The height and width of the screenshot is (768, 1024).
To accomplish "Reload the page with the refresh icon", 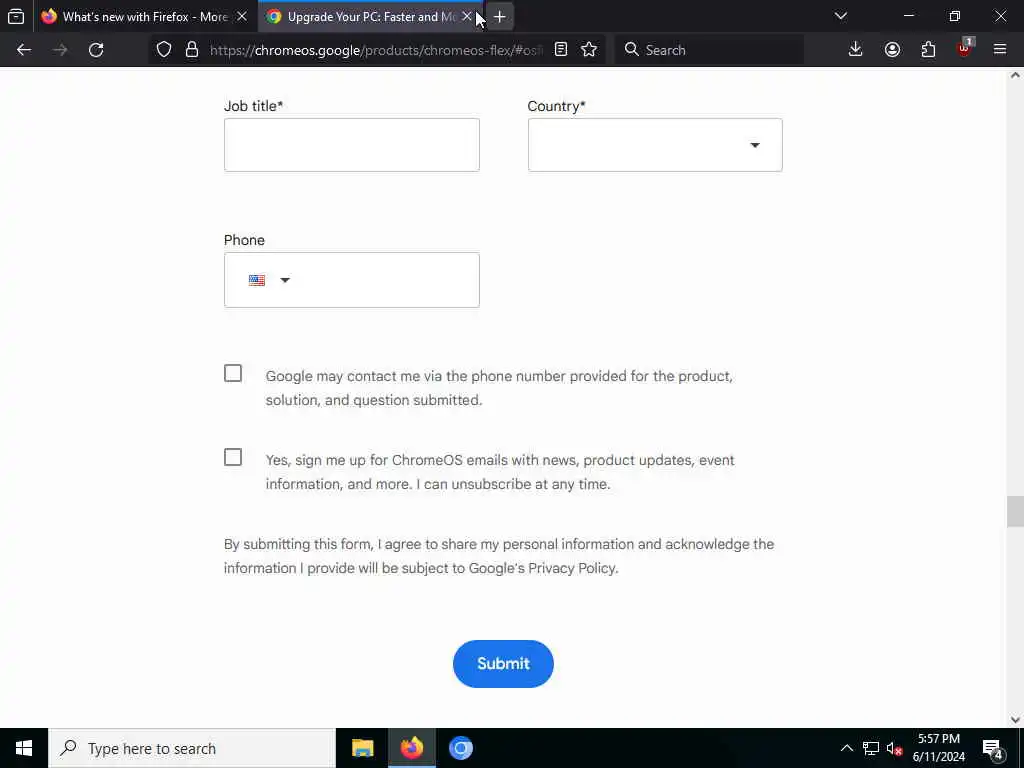I will tap(96, 50).
